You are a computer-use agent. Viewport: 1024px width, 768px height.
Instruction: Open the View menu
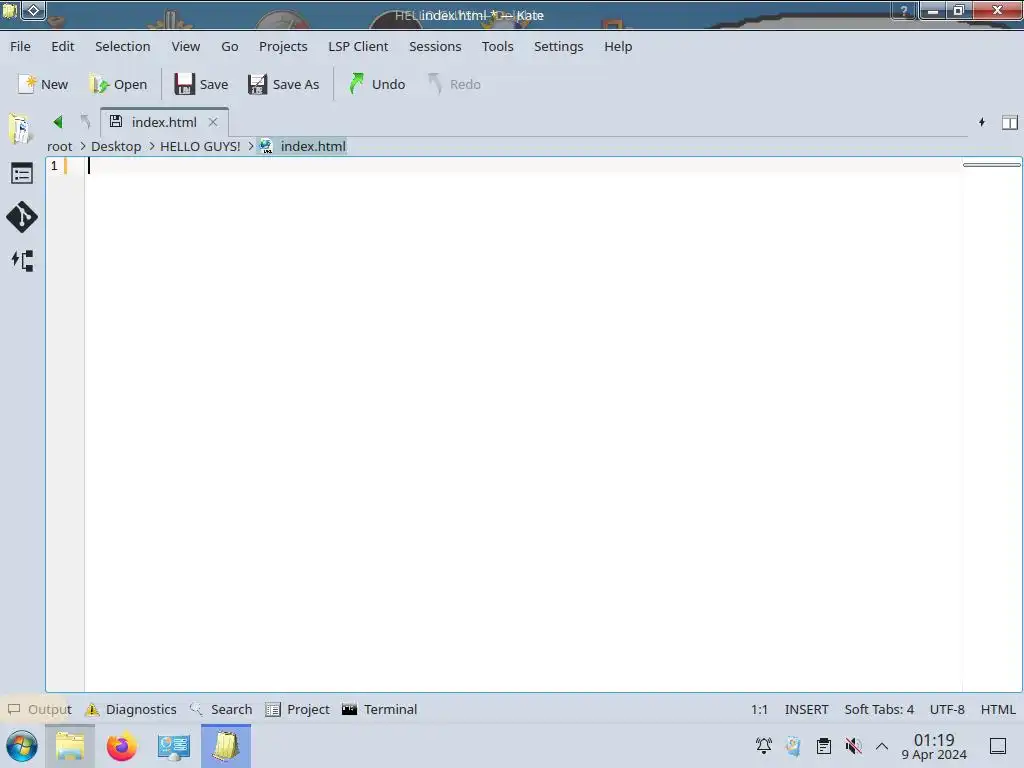click(x=185, y=46)
